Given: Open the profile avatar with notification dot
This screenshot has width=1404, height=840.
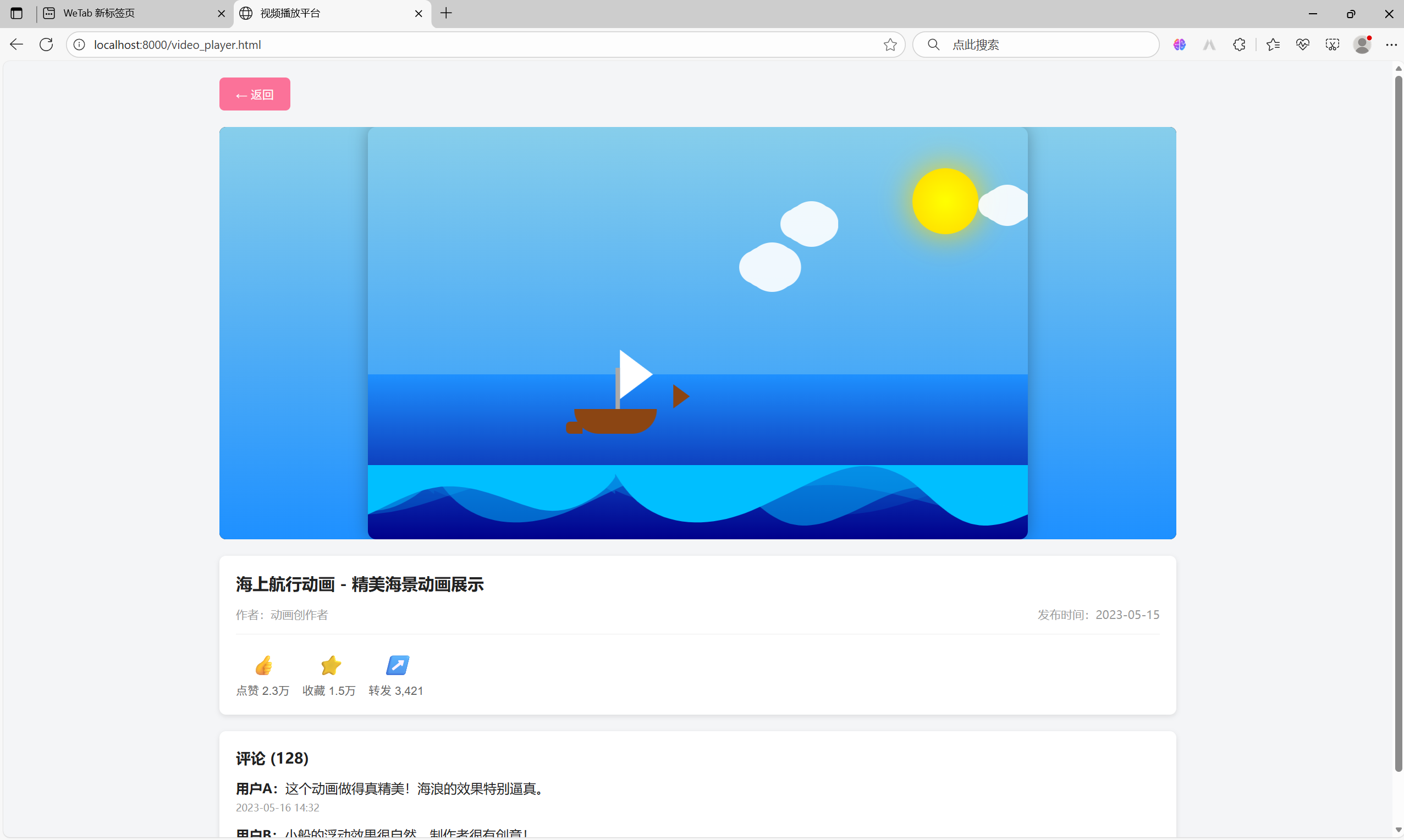Looking at the screenshot, I should 1362,44.
